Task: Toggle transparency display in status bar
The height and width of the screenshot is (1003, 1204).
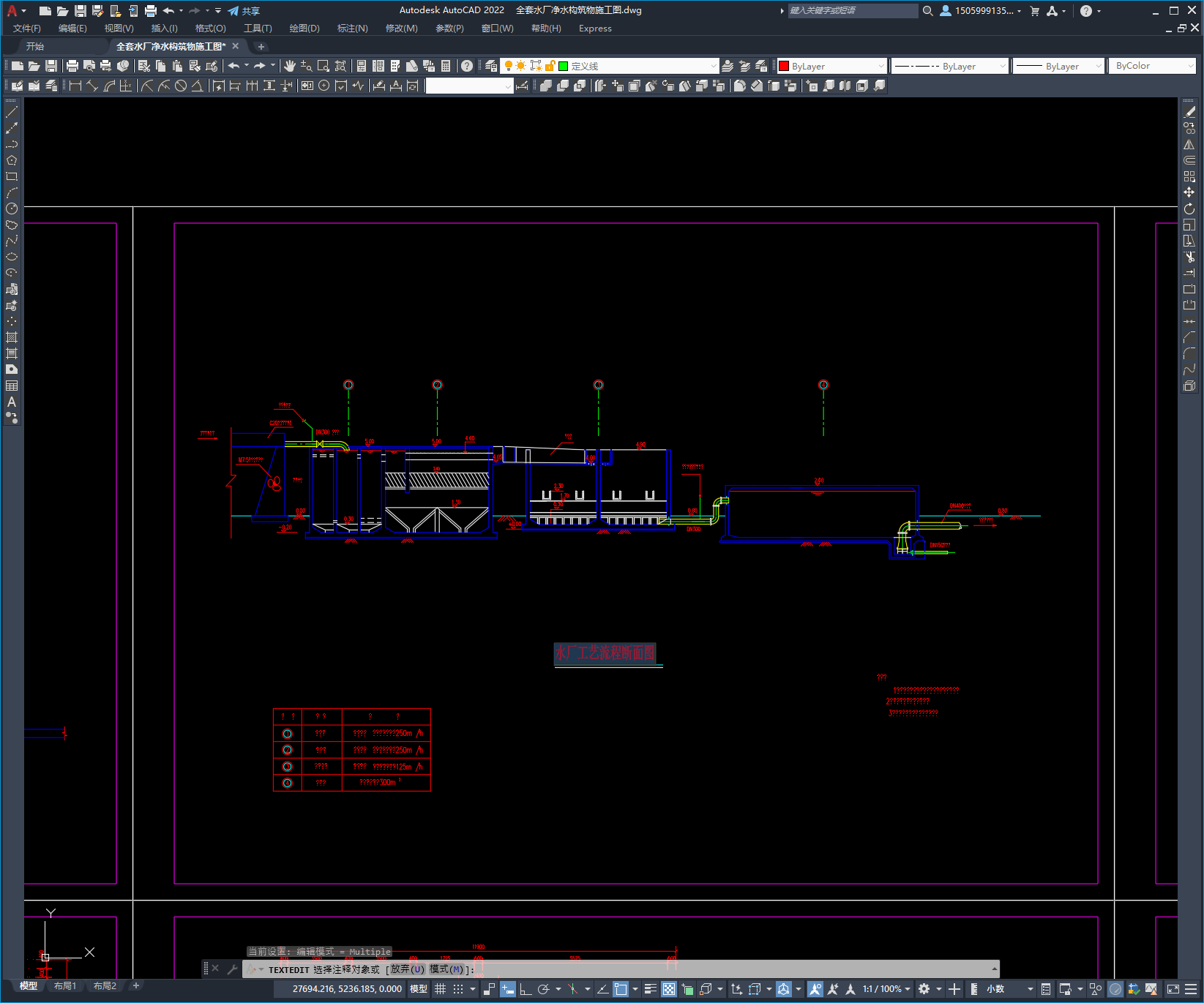Action: 669,989
